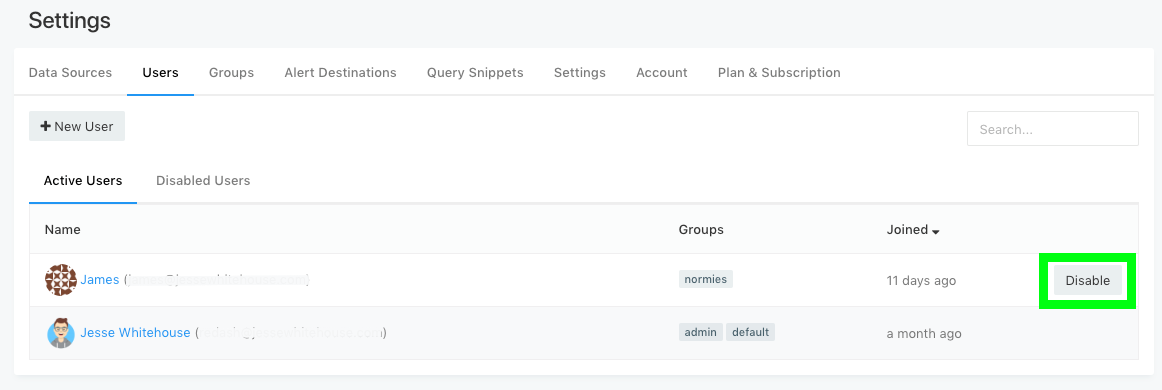
Task: Click the admin group tag
Action: (x=700, y=332)
